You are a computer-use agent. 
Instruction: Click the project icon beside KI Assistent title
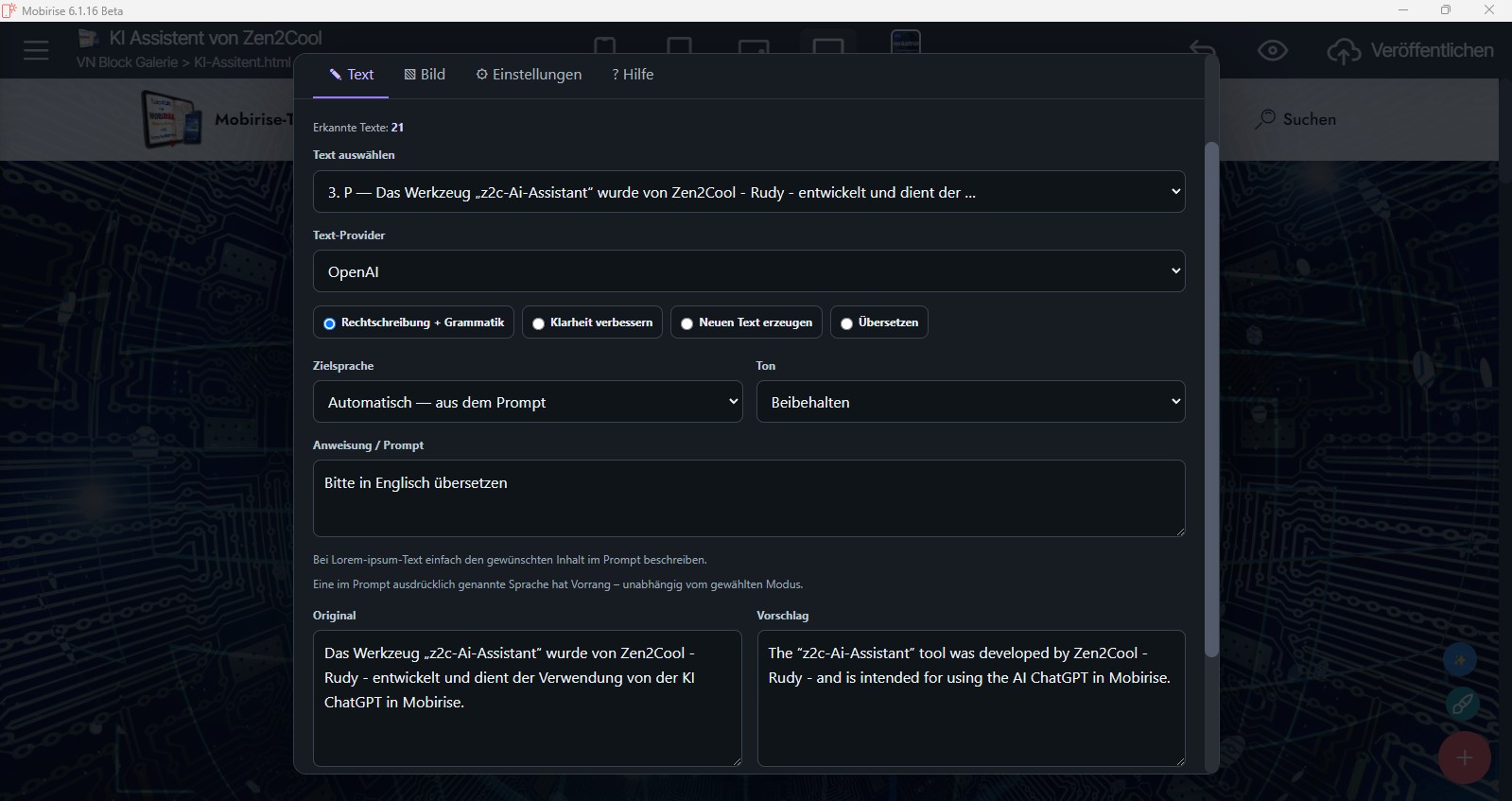(89, 39)
